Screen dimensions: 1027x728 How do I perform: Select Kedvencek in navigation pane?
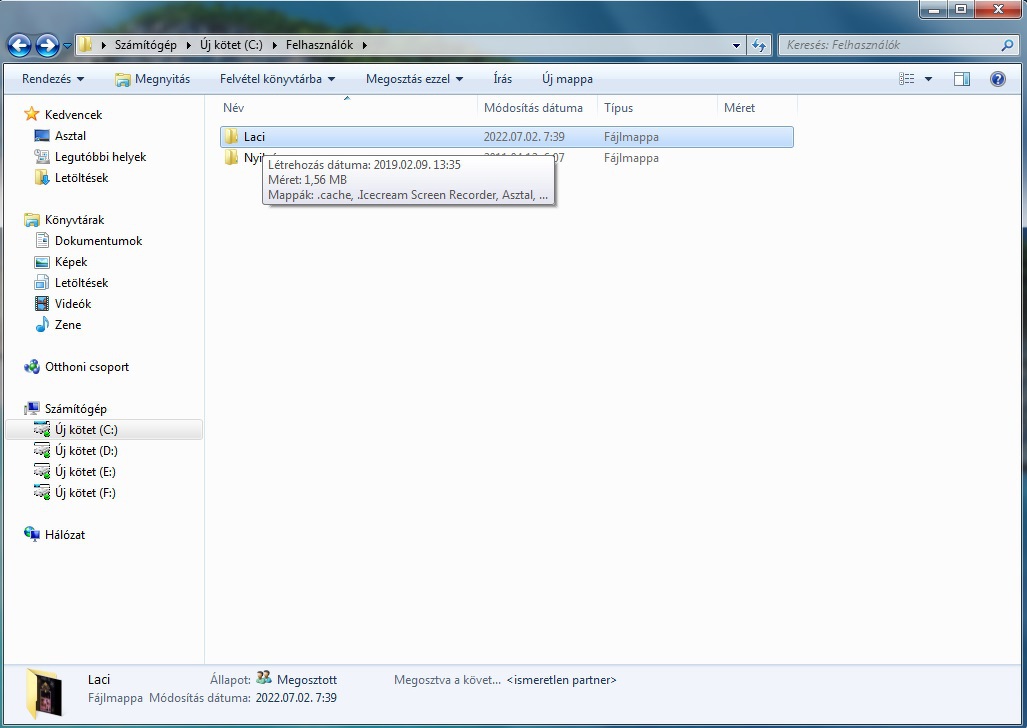click(73, 115)
